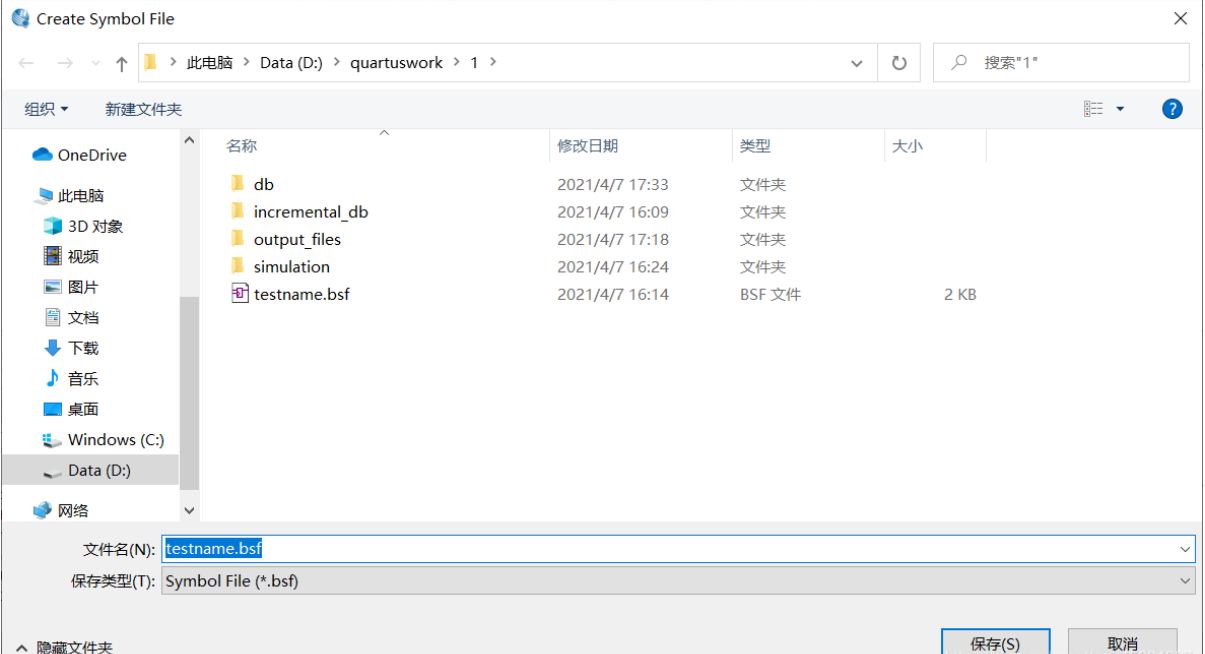1205x654 pixels.
Task: Click the 取消 button
Action: 1122,642
